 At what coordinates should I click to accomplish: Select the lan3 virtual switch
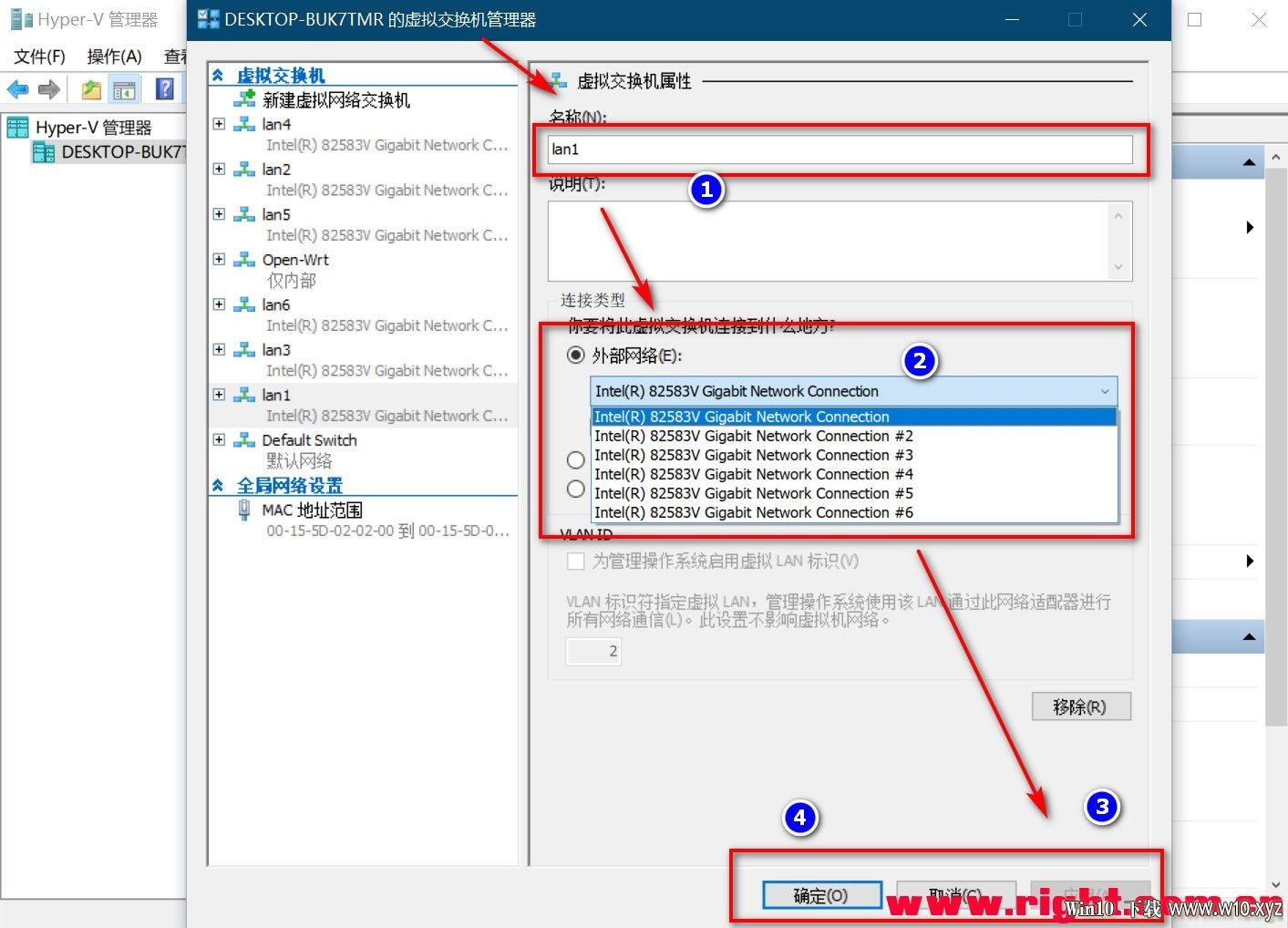point(276,350)
